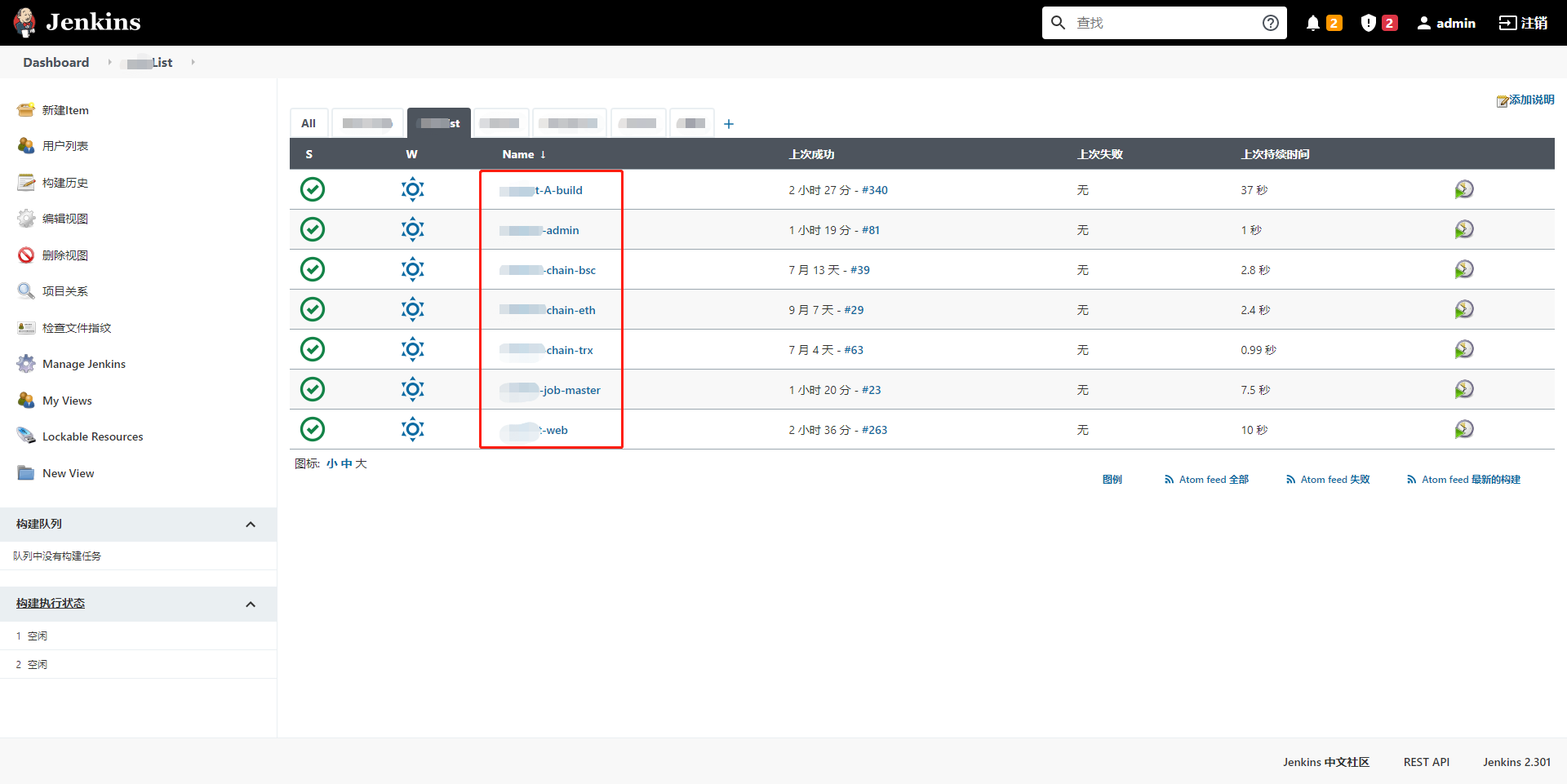Open the search help question-mark icon
The height and width of the screenshot is (784, 1567).
(x=1270, y=23)
